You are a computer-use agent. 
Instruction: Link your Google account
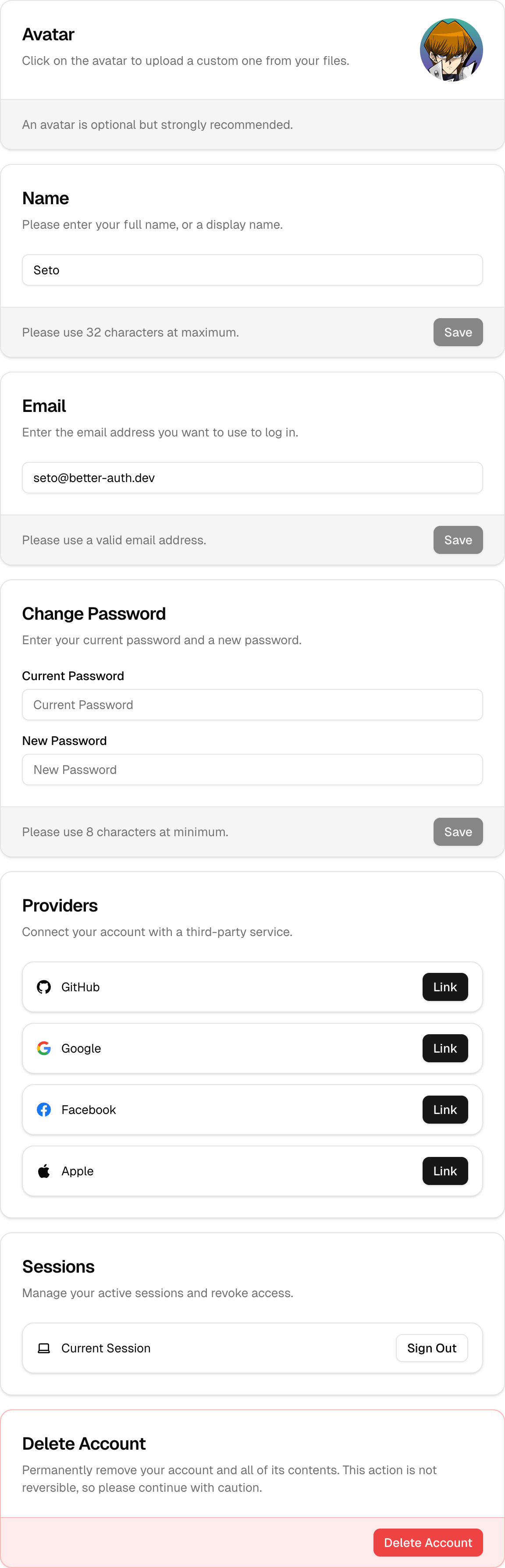pos(445,1048)
